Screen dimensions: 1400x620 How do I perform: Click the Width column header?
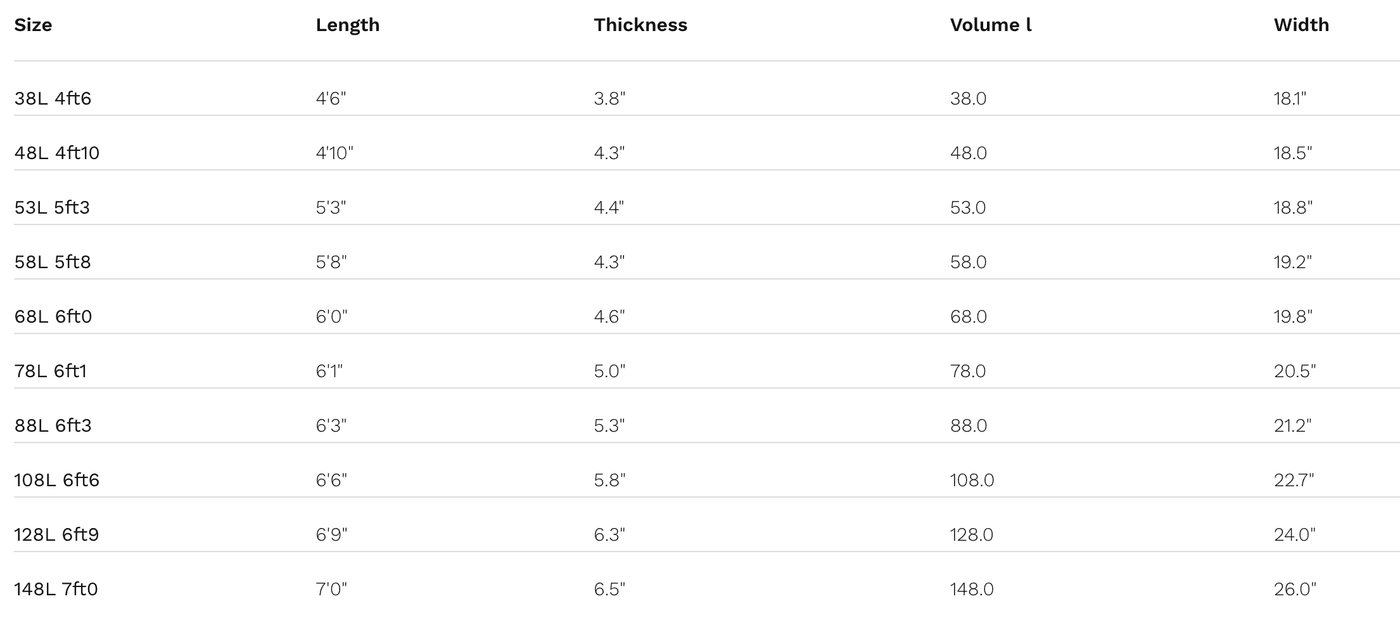[x=1301, y=25]
